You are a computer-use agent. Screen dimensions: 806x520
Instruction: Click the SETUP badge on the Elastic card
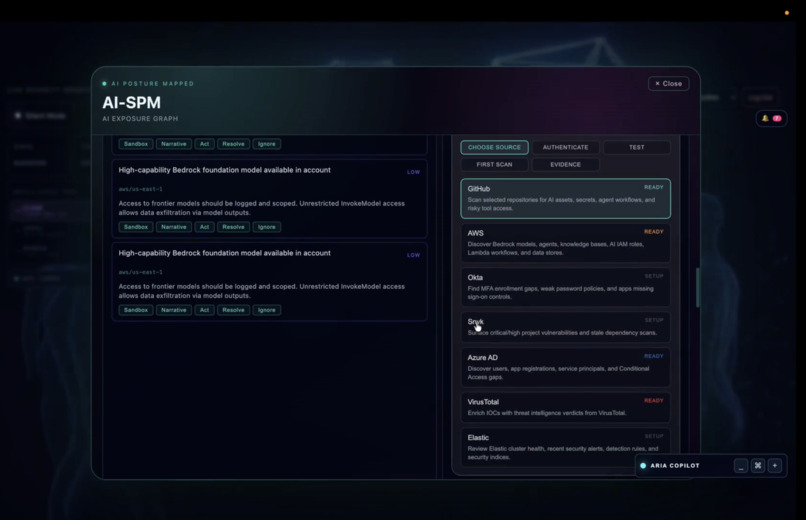[x=654, y=436]
